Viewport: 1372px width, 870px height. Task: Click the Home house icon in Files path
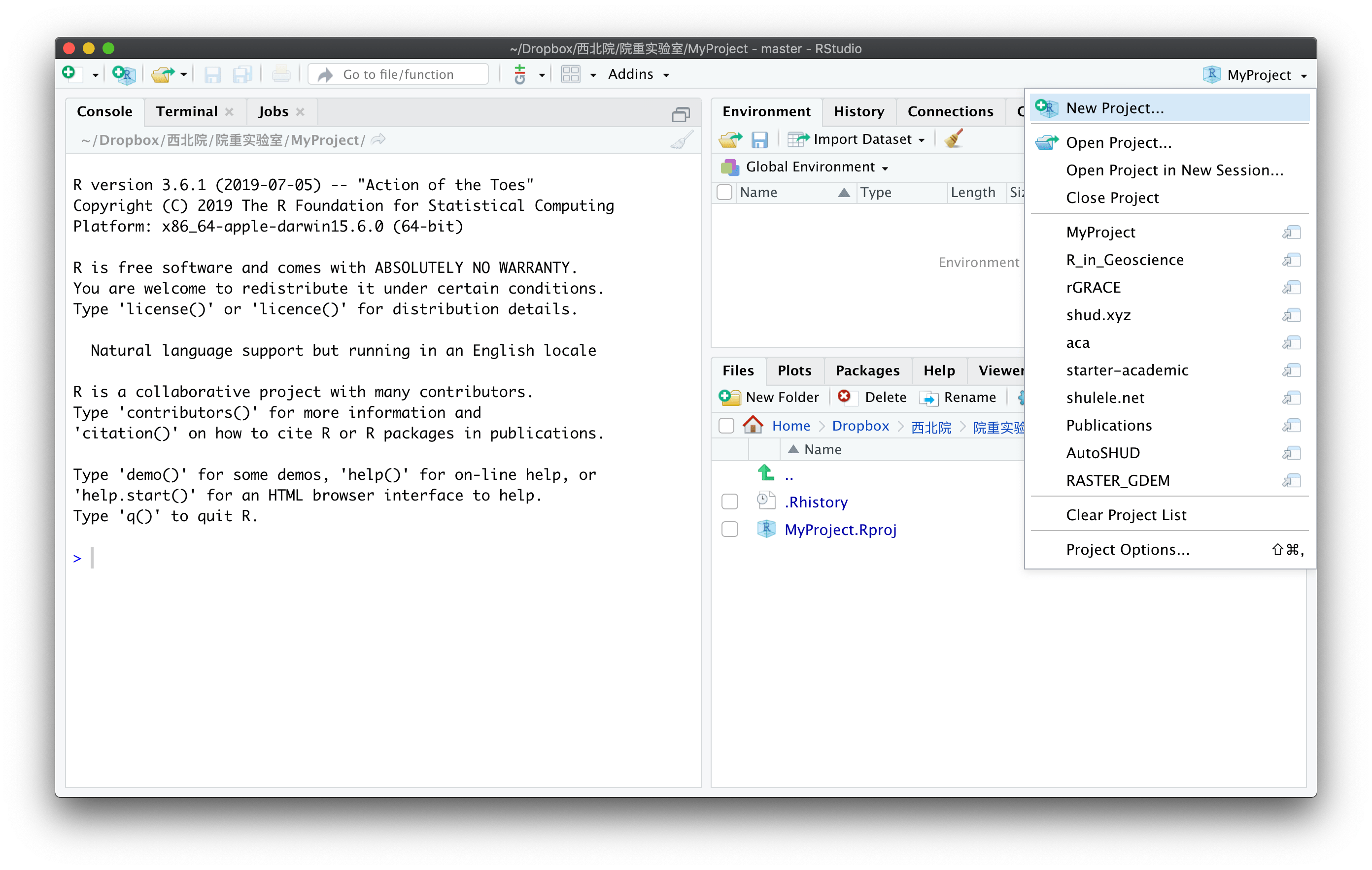point(753,425)
